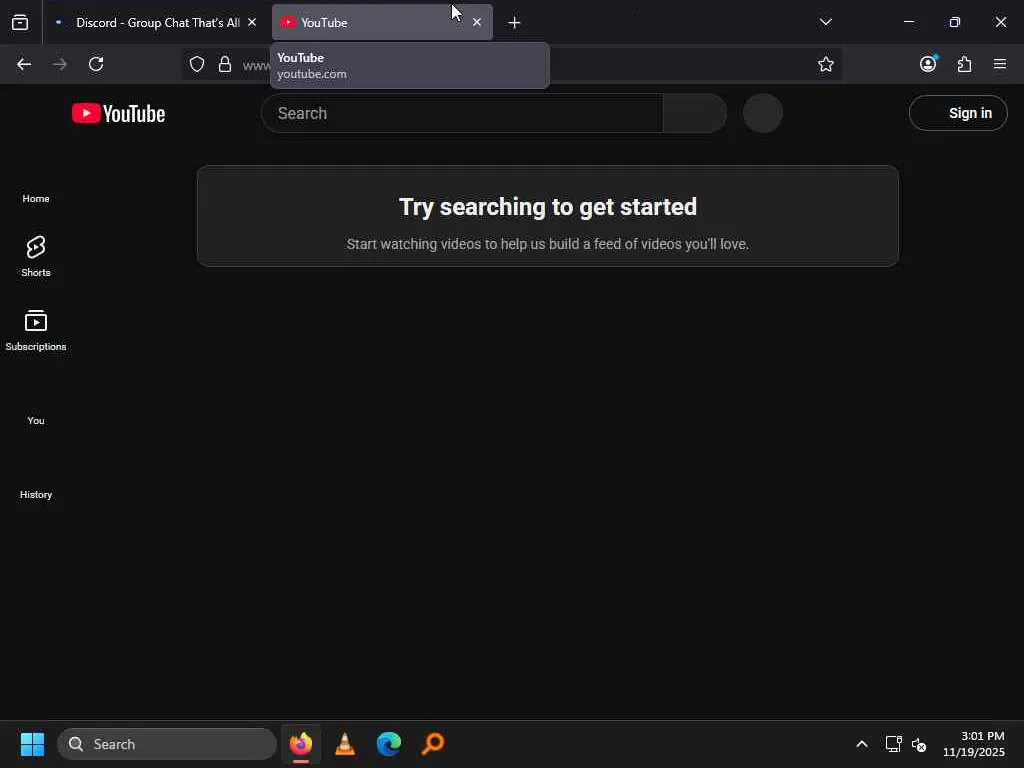
Task: Reload the current page
Action: pos(96,64)
